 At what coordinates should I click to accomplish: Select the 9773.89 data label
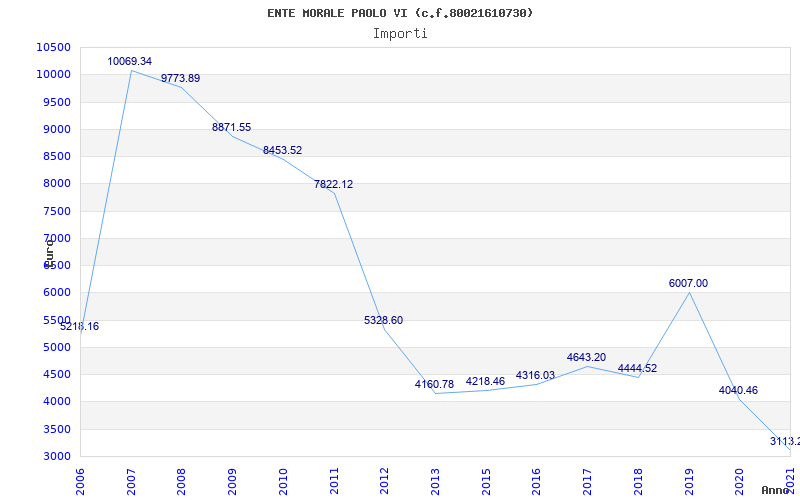point(181,79)
